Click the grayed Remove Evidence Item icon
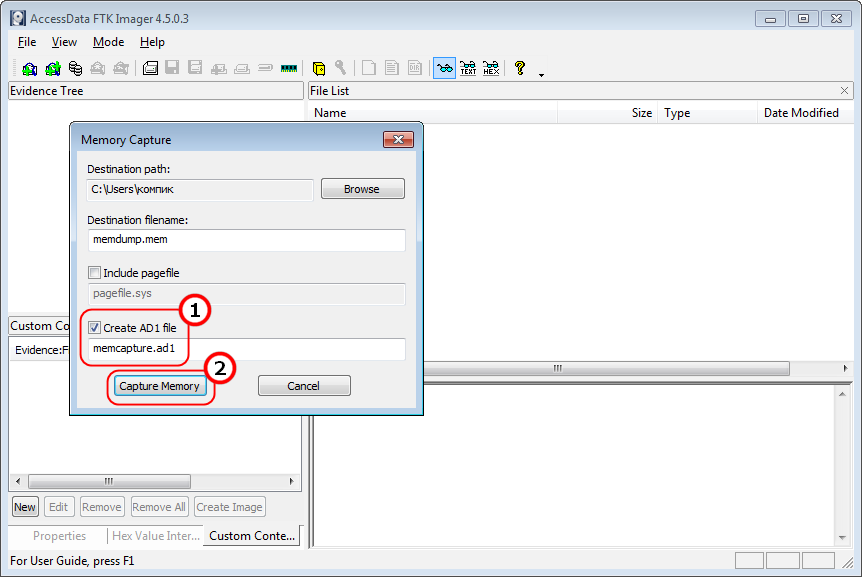The image size is (862, 577). [98, 69]
